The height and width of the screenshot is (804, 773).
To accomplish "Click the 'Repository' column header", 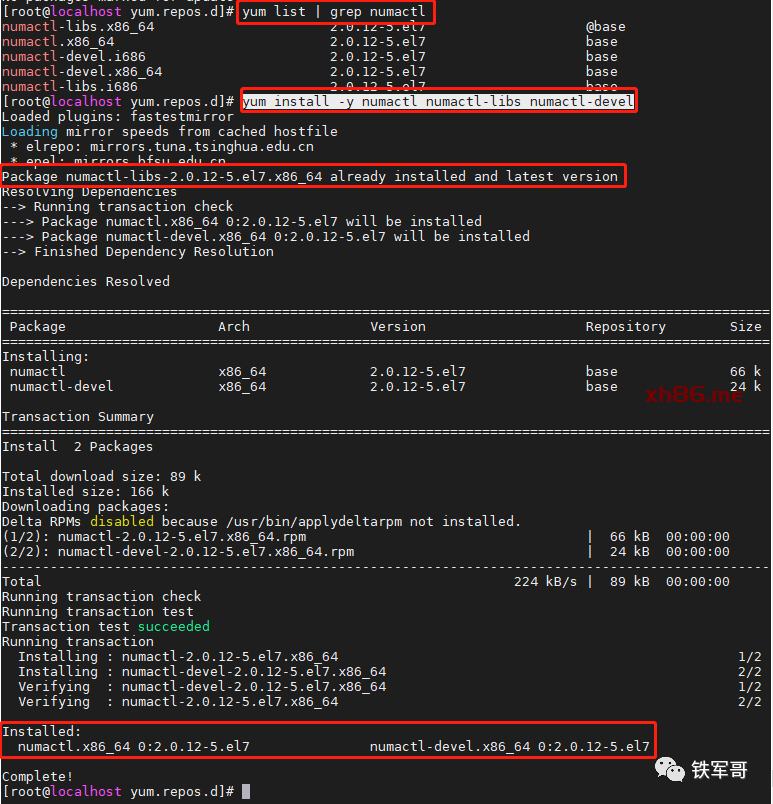I will point(625,327).
